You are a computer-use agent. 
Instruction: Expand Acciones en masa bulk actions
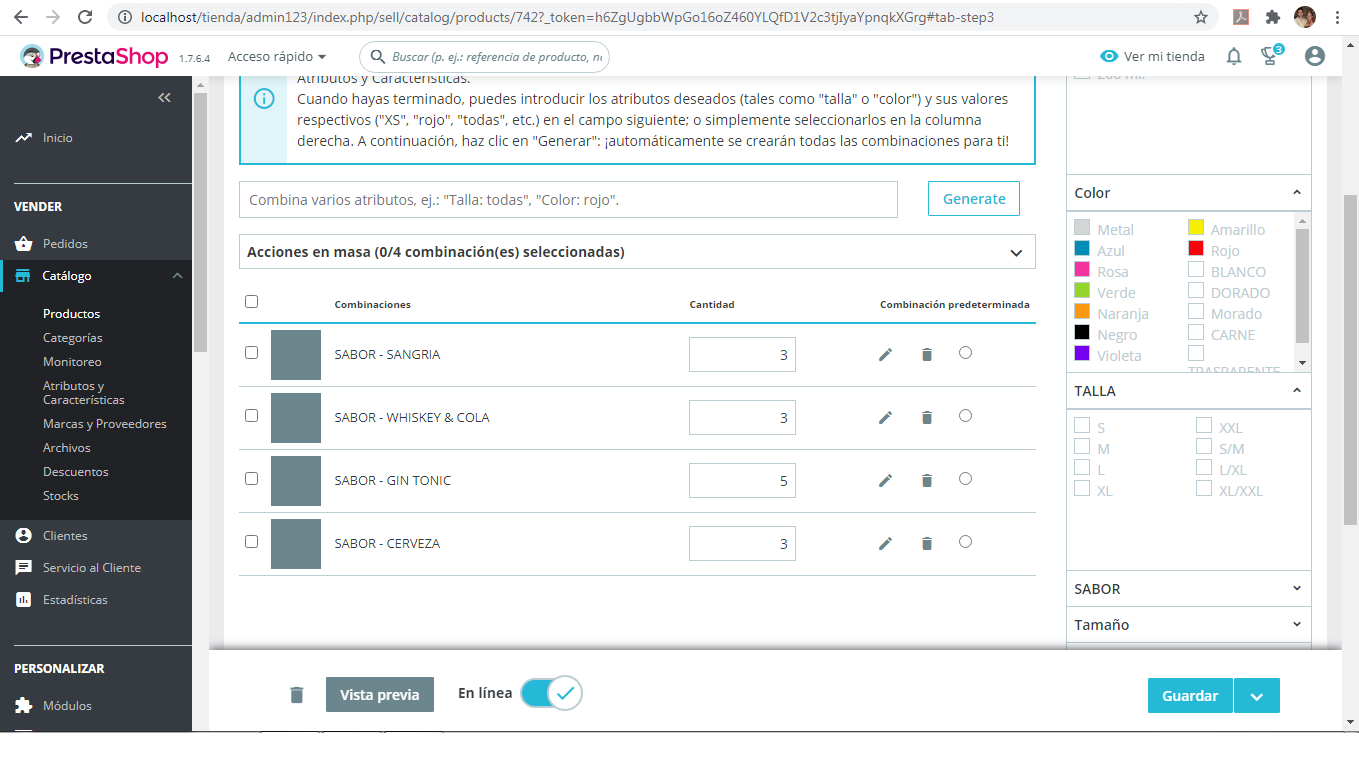click(637, 252)
